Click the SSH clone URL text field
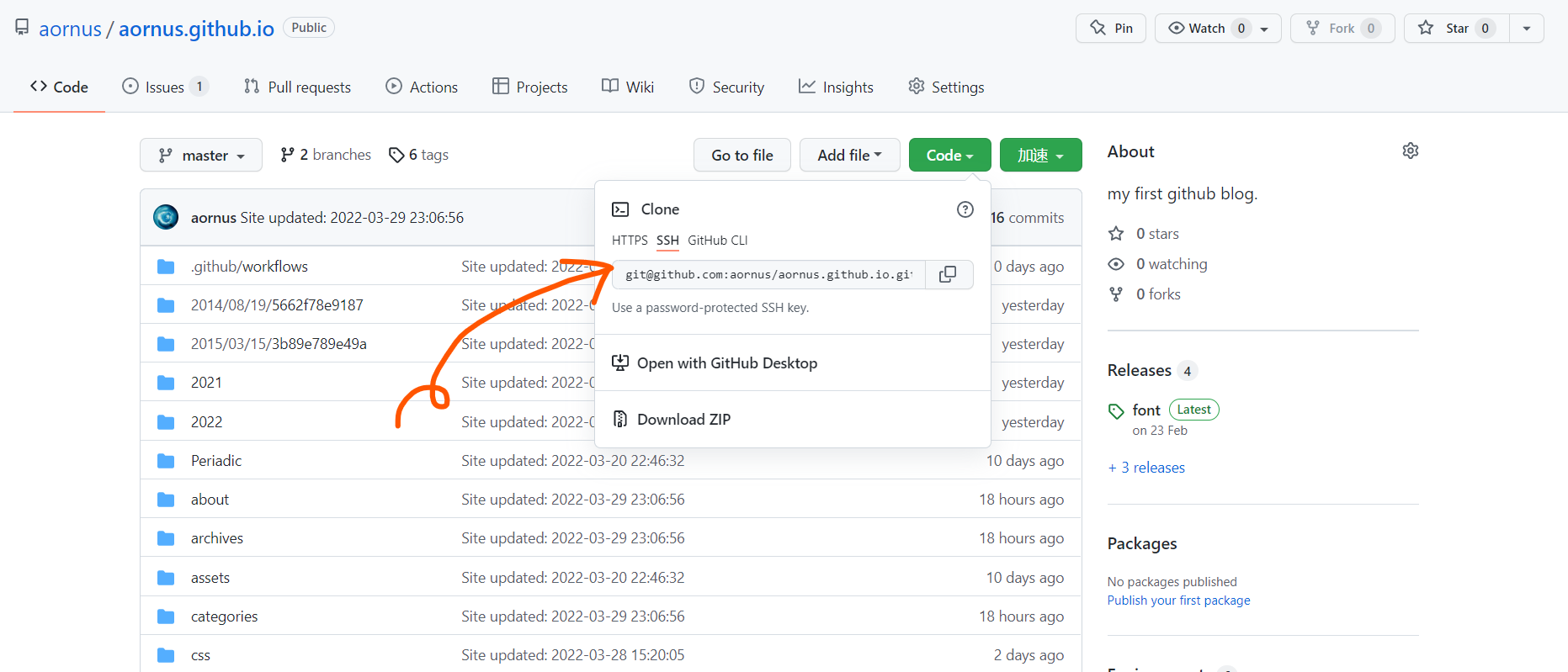The width and height of the screenshot is (1568, 672). coord(768,275)
